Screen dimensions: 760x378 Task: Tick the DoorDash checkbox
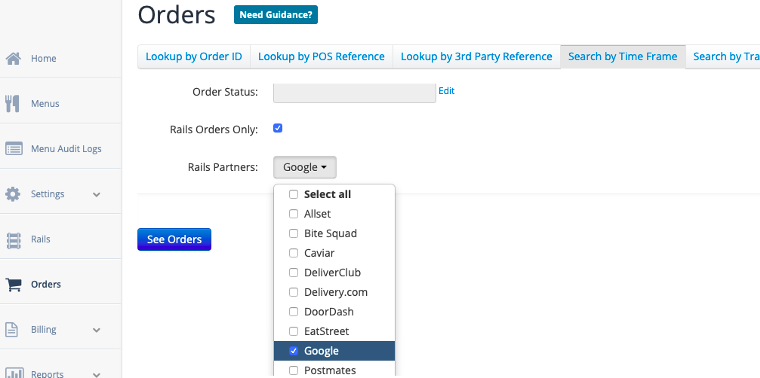pyautogui.click(x=293, y=312)
